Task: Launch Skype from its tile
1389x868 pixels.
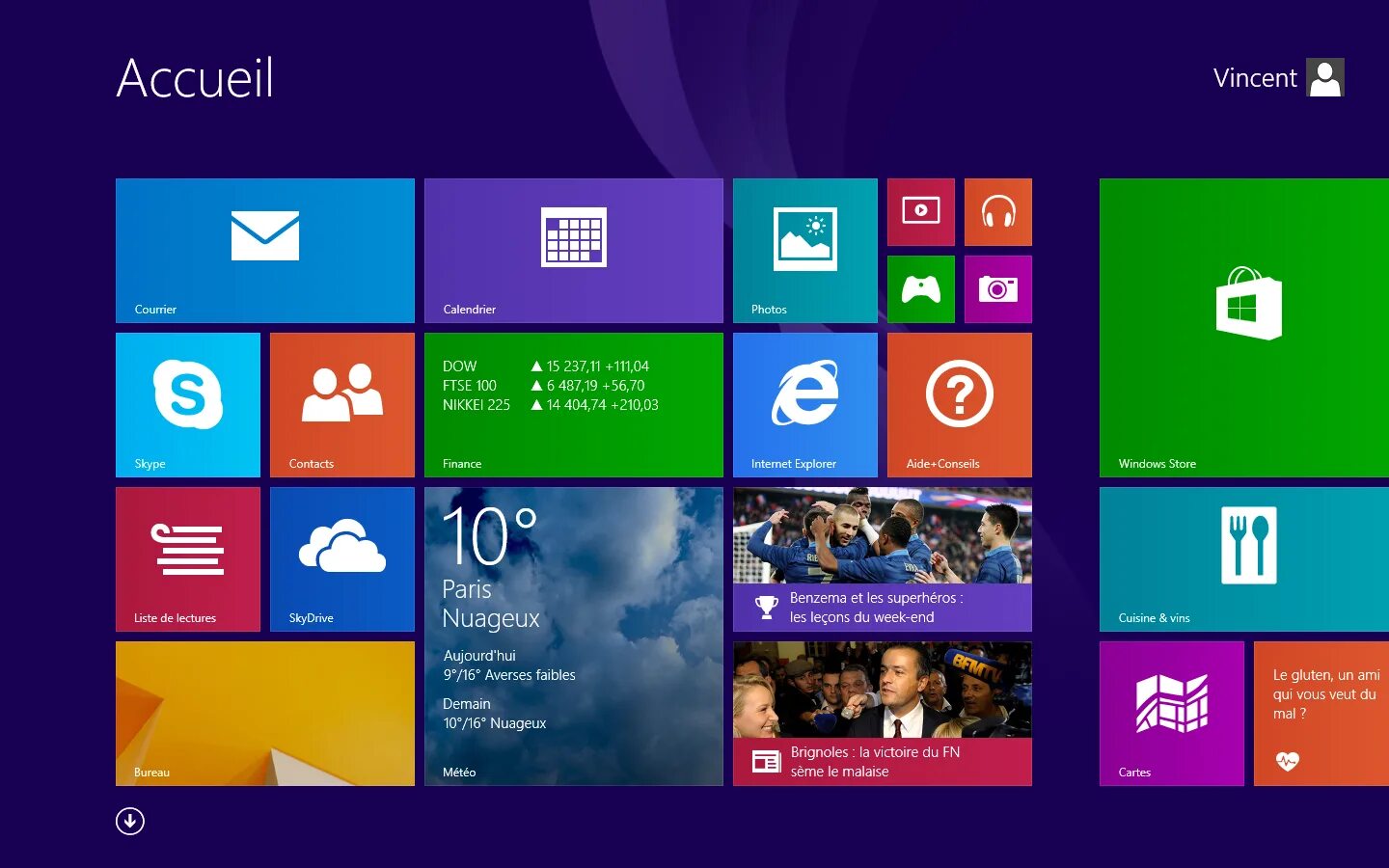Action: coord(188,405)
